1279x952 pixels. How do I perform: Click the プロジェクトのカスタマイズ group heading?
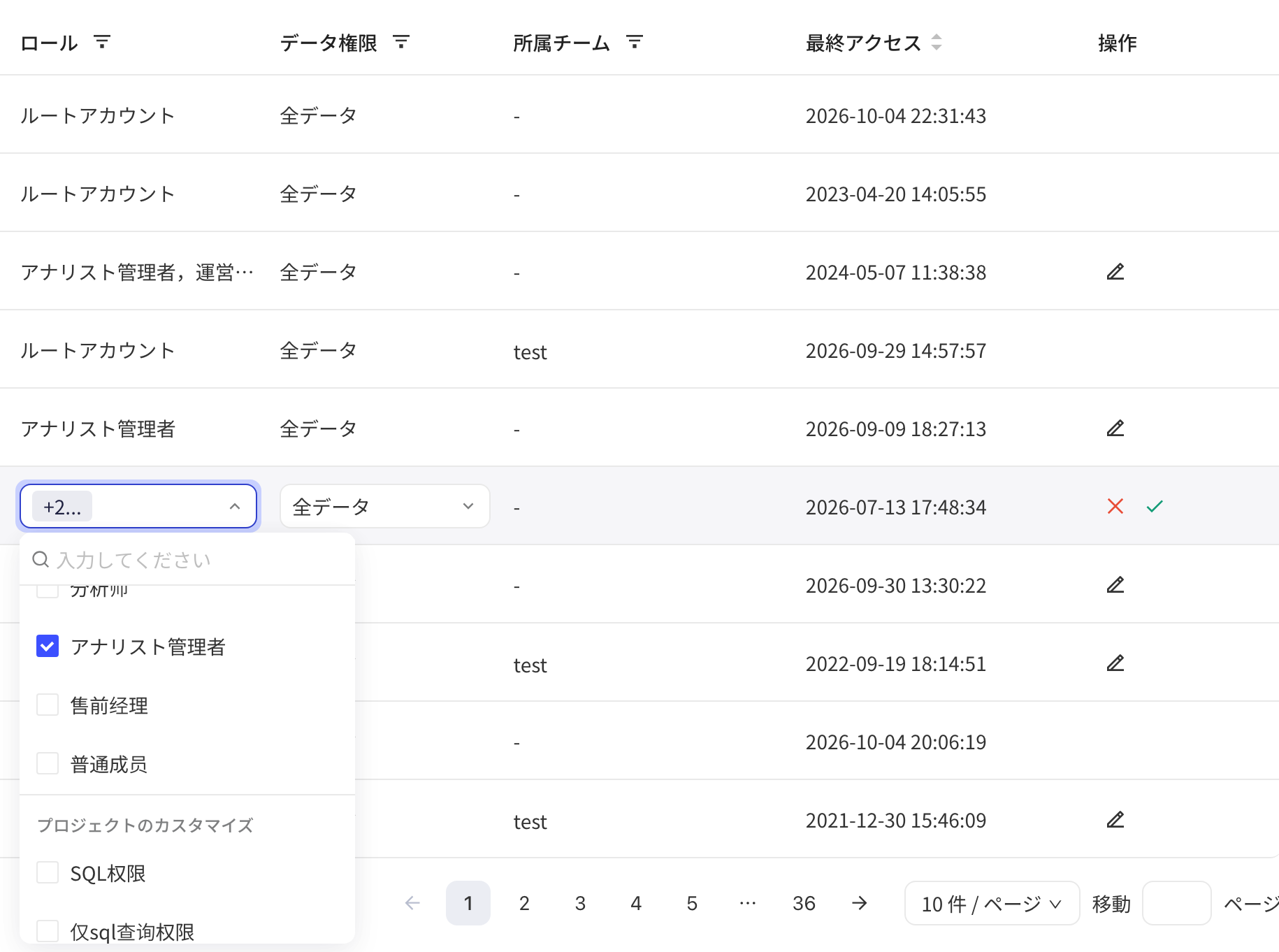click(x=145, y=825)
